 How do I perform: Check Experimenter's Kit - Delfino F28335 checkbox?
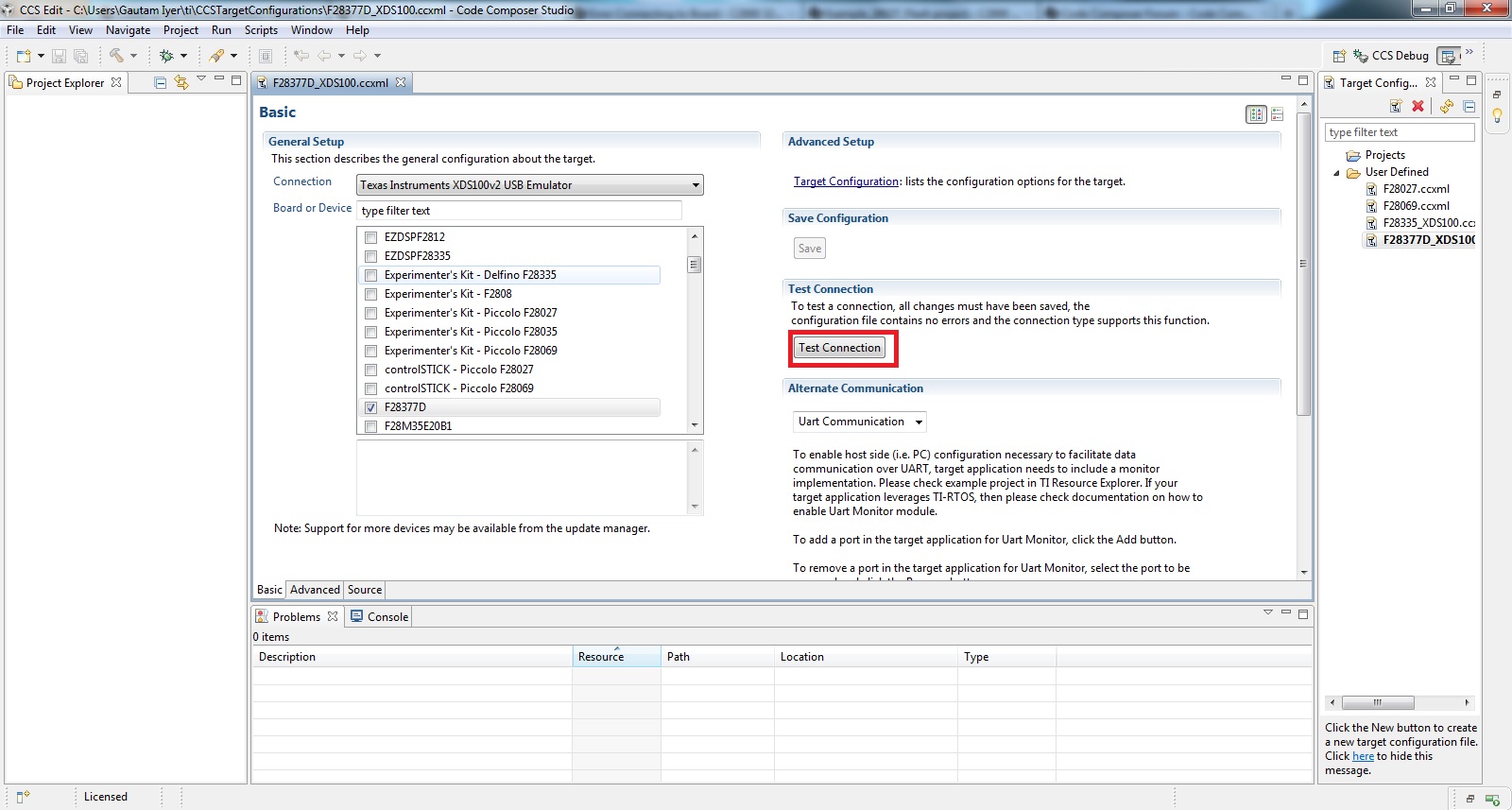pos(371,275)
